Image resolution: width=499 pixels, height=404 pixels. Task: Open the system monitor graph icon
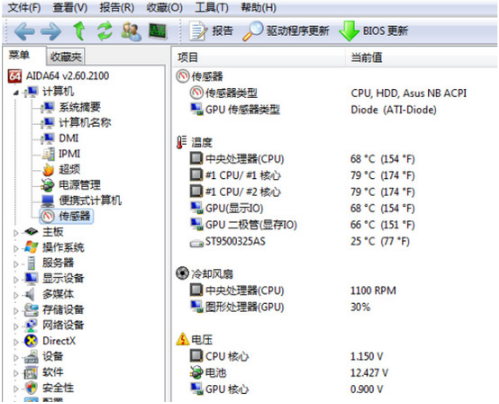click(157, 31)
